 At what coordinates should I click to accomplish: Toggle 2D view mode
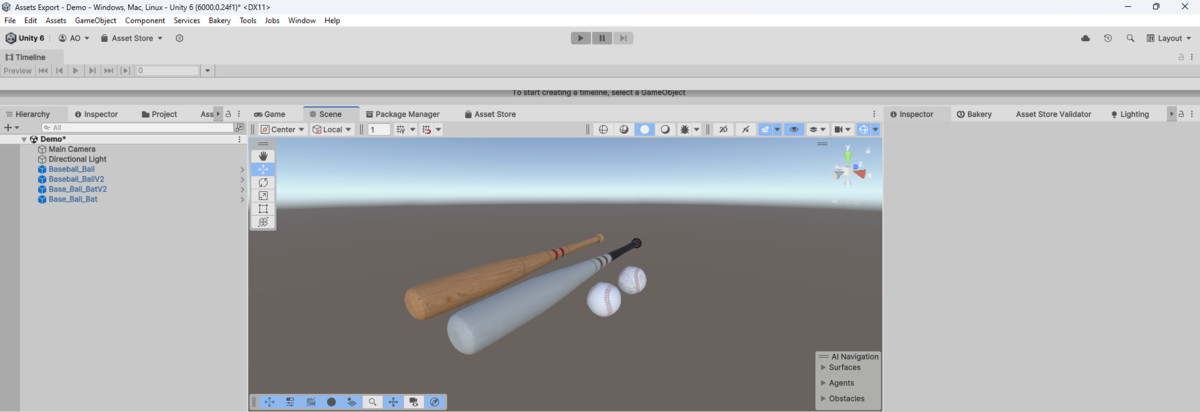[724, 129]
